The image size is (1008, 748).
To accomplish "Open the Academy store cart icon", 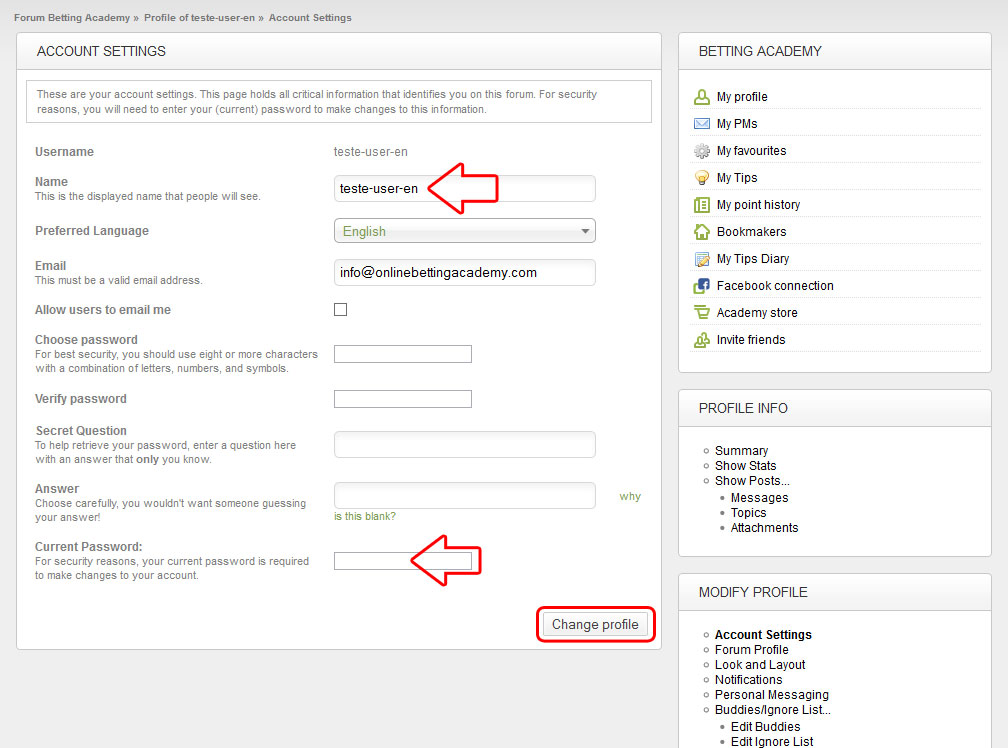I will (702, 313).
